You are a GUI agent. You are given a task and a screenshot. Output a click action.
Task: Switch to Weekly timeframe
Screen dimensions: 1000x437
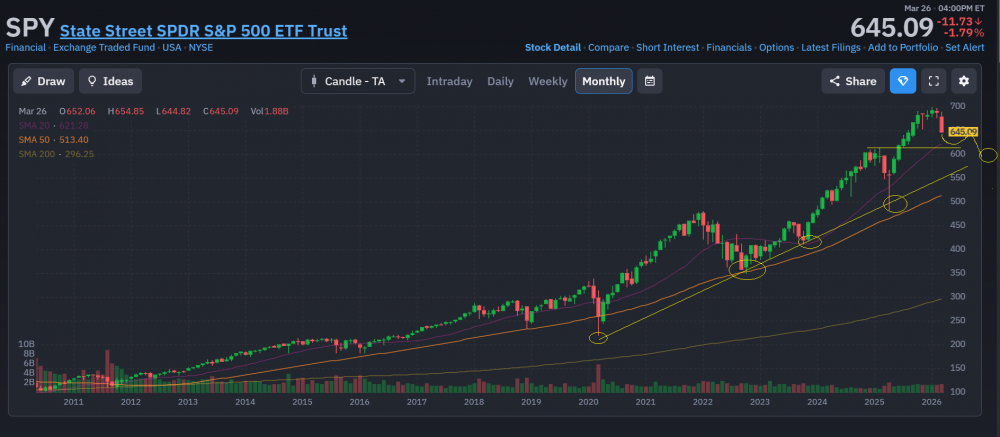click(x=547, y=81)
